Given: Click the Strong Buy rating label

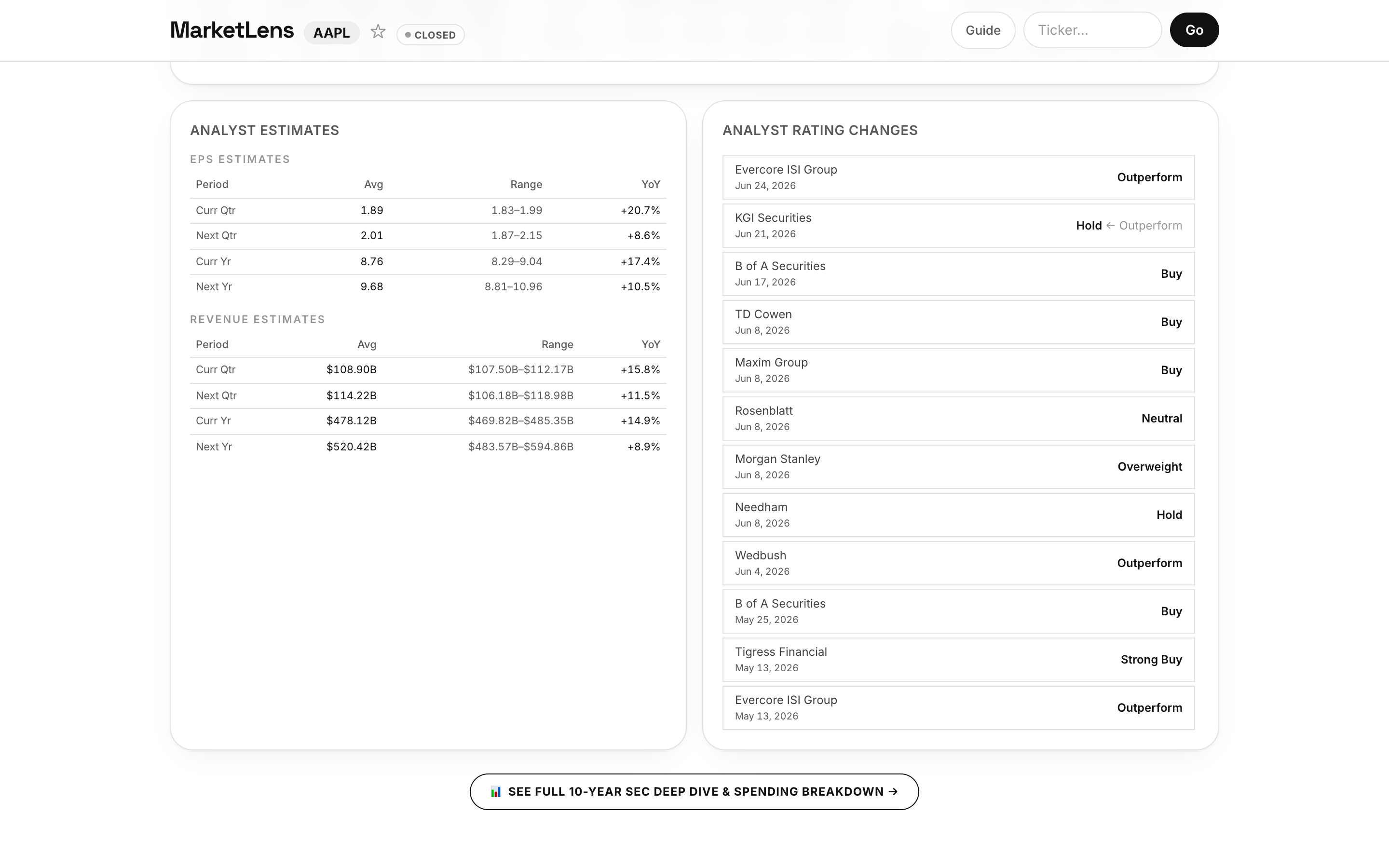Looking at the screenshot, I should pos(1151,660).
